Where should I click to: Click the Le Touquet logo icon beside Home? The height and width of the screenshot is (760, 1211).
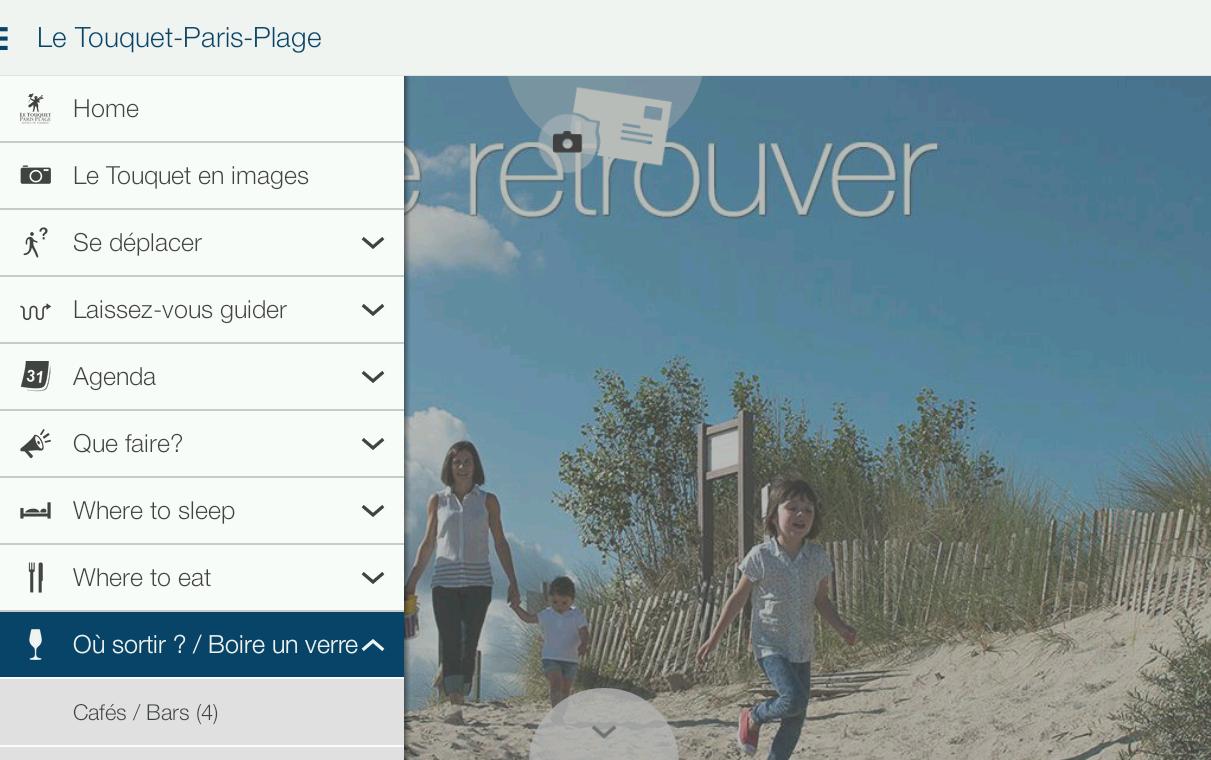point(35,108)
